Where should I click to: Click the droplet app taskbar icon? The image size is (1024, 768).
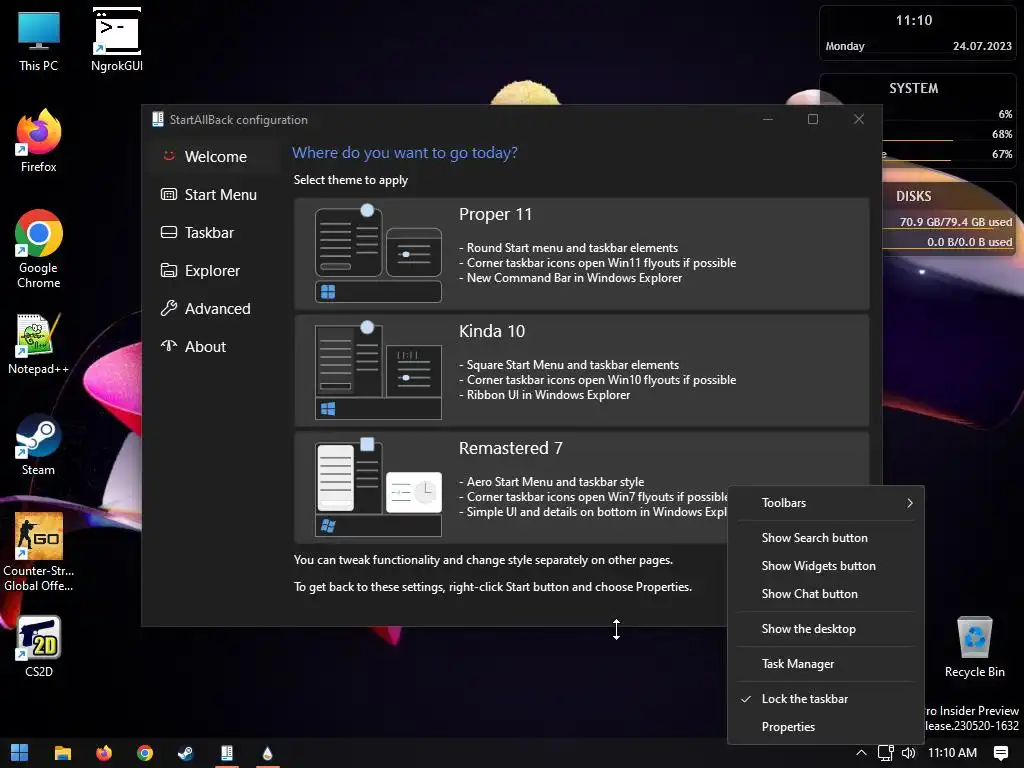(x=267, y=753)
